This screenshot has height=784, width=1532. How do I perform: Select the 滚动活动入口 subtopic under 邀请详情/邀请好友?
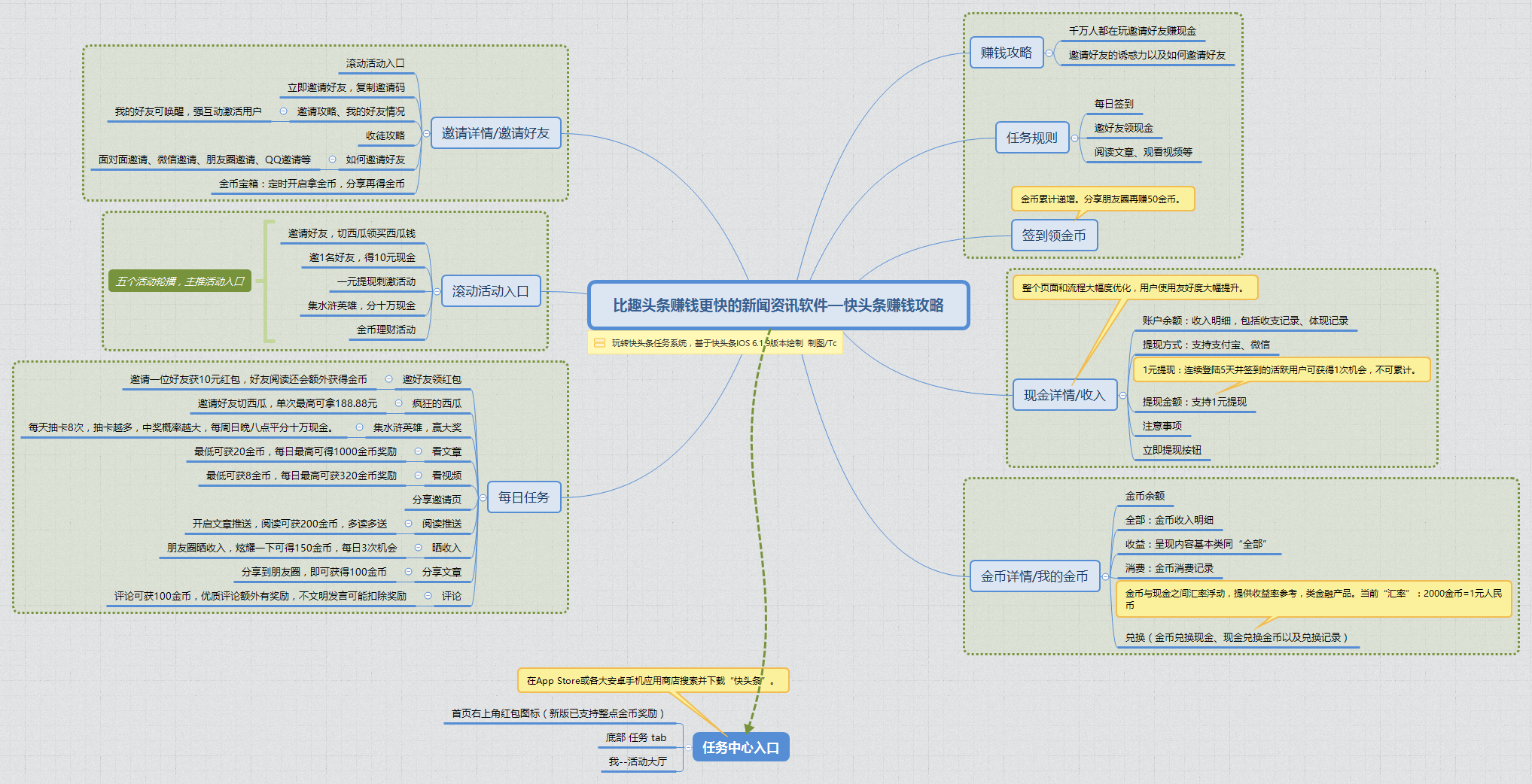click(x=376, y=64)
